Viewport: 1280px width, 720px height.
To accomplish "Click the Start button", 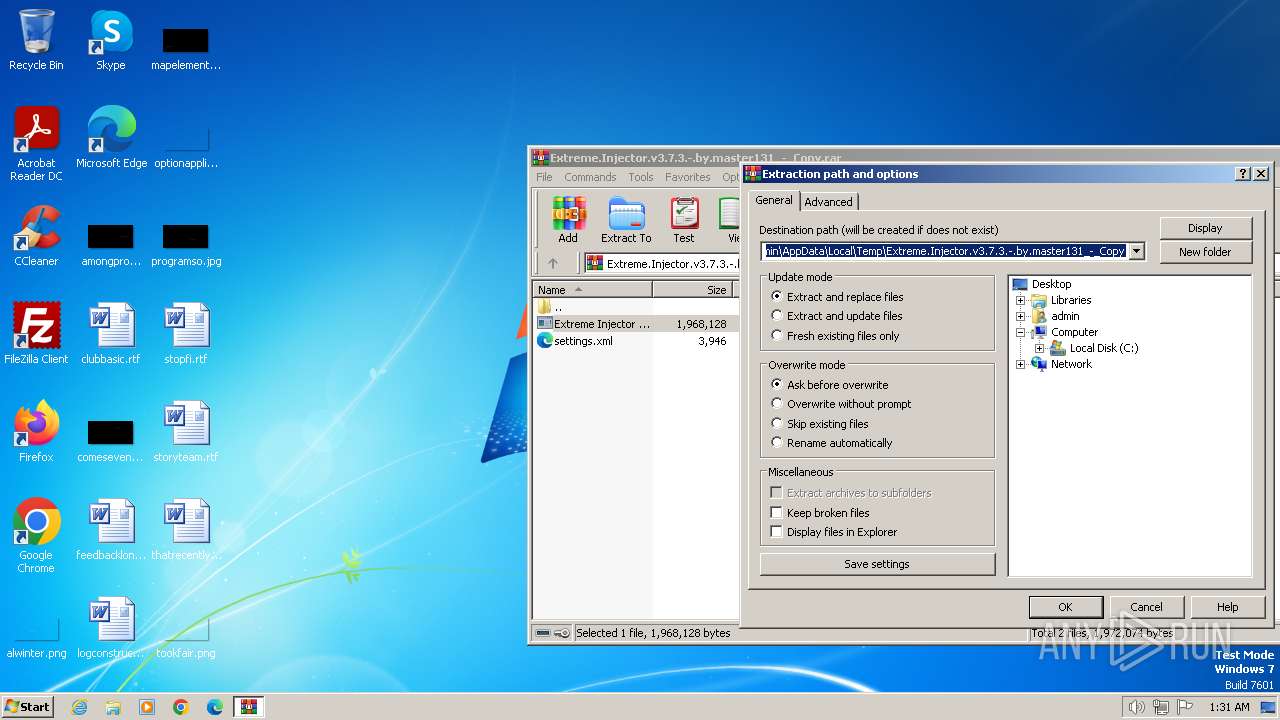I will click(x=27, y=706).
